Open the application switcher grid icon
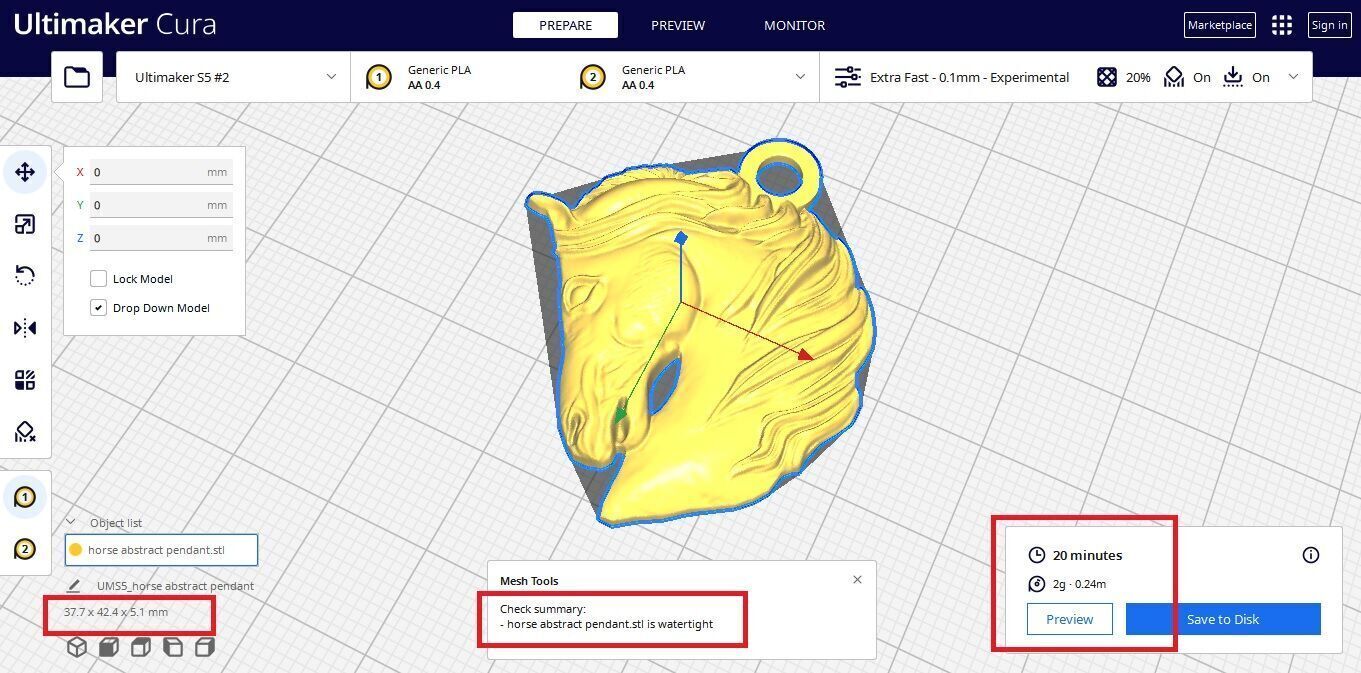Screen dimensions: 1361x673 coord(1282,25)
